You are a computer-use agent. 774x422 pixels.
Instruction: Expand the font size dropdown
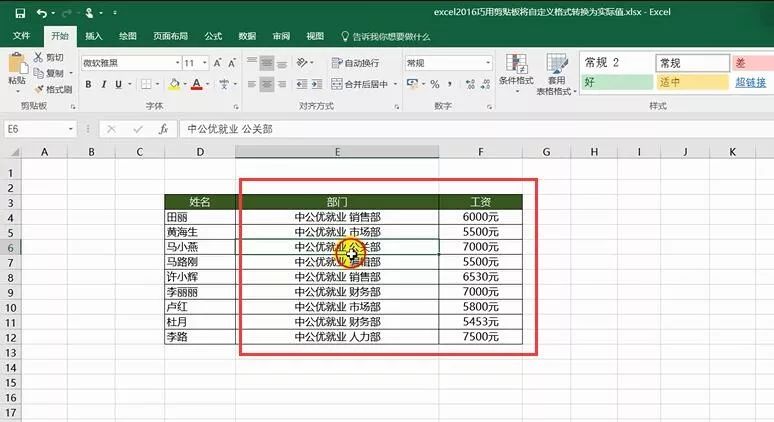(204, 63)
